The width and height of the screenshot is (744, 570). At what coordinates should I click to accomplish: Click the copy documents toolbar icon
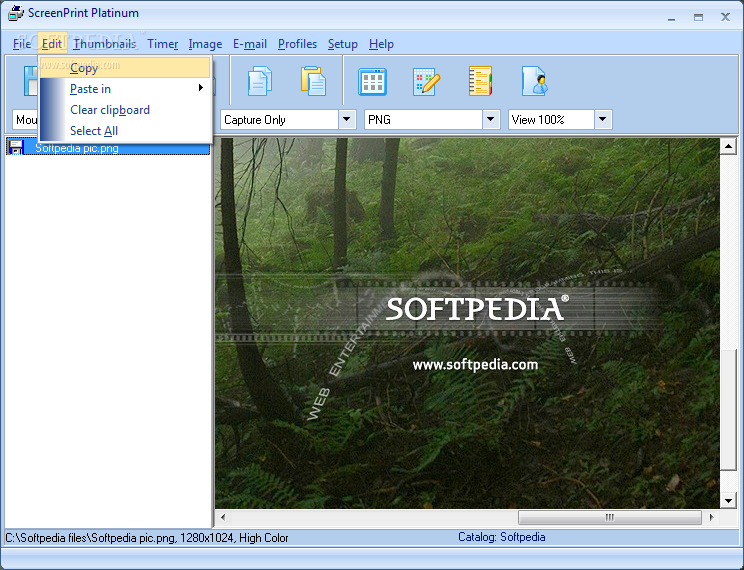pos(260,81)
